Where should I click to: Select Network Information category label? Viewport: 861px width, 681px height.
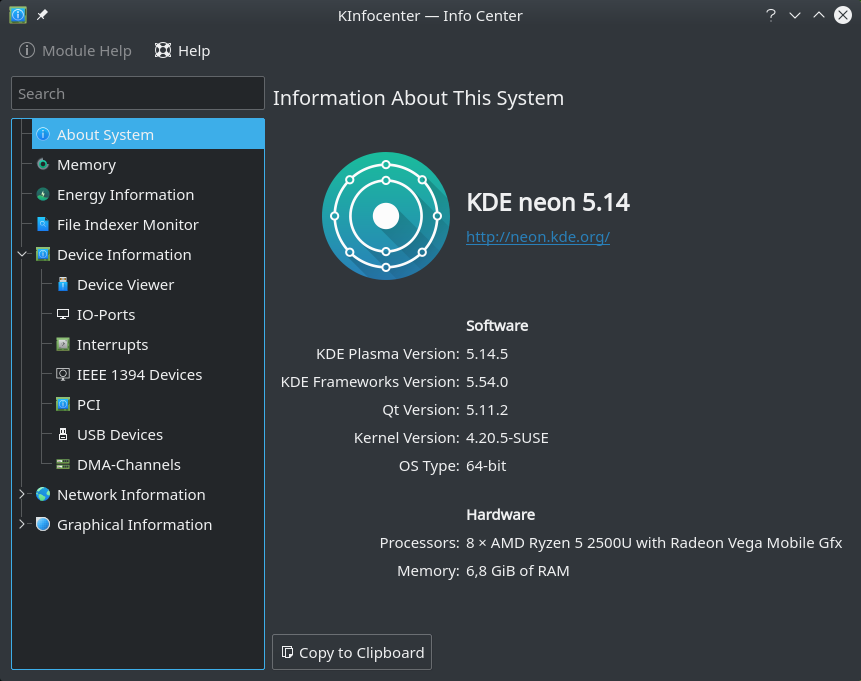coord(131,495)
